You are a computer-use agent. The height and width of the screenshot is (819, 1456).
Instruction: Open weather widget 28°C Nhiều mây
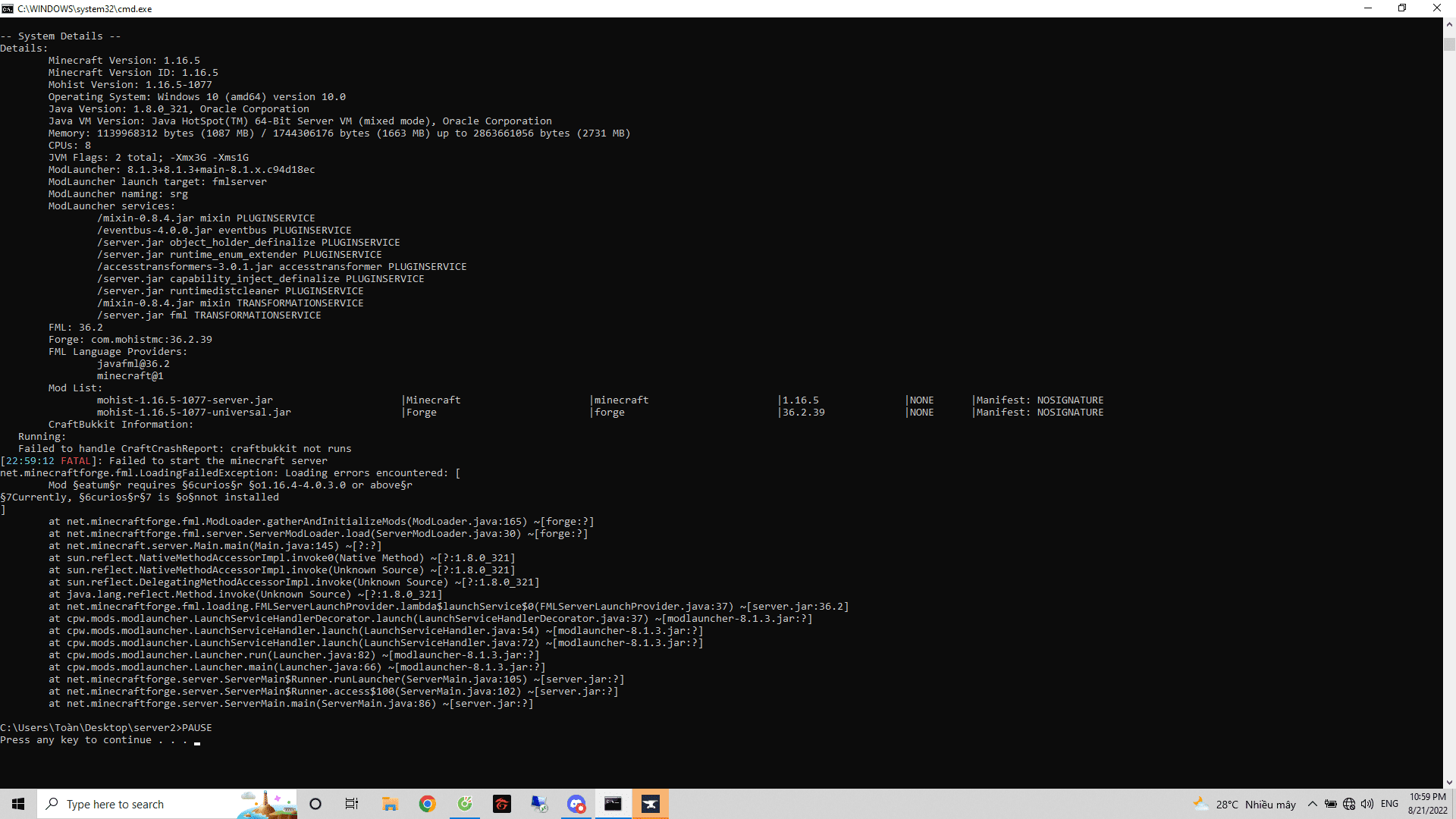[x=1244, y=804]
